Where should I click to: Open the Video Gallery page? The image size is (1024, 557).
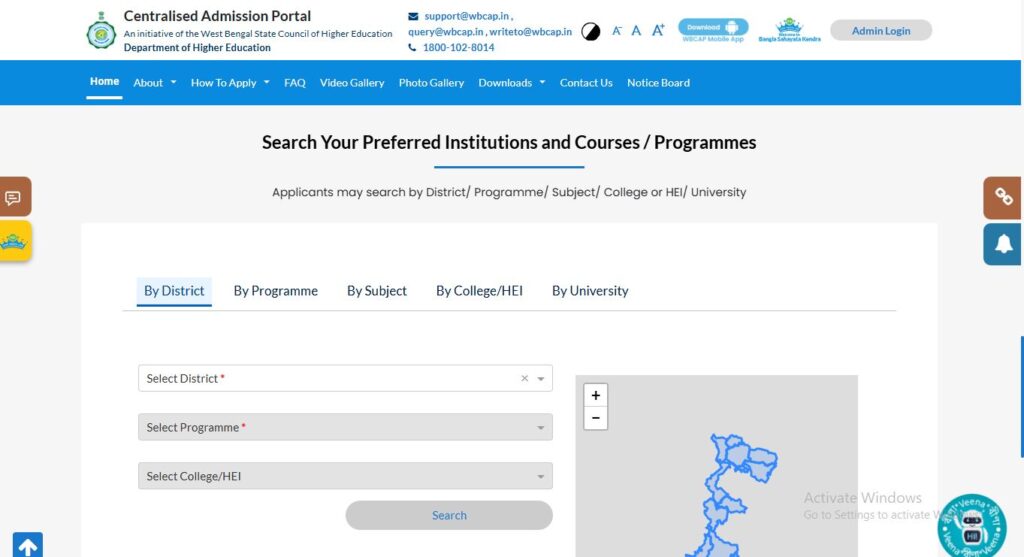(x=352, y=83)
